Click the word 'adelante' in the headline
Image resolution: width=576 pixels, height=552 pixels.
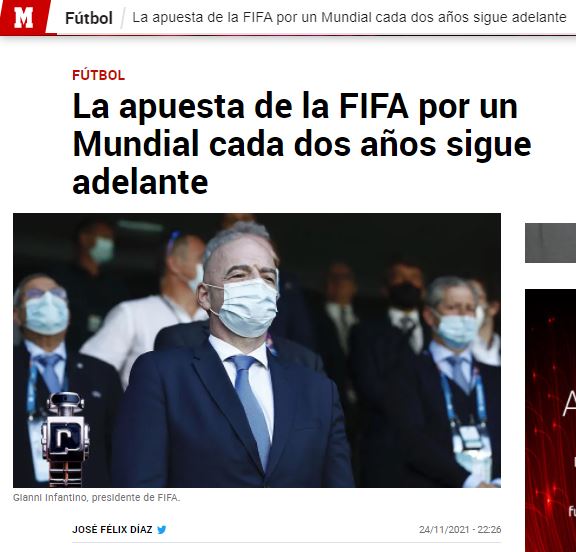click(x=140, y=182)
